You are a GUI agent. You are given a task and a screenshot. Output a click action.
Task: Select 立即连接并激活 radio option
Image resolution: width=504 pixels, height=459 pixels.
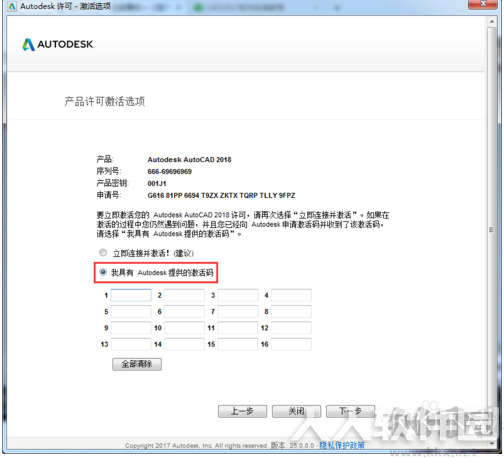pyautogui.click(x=103, y=253)
